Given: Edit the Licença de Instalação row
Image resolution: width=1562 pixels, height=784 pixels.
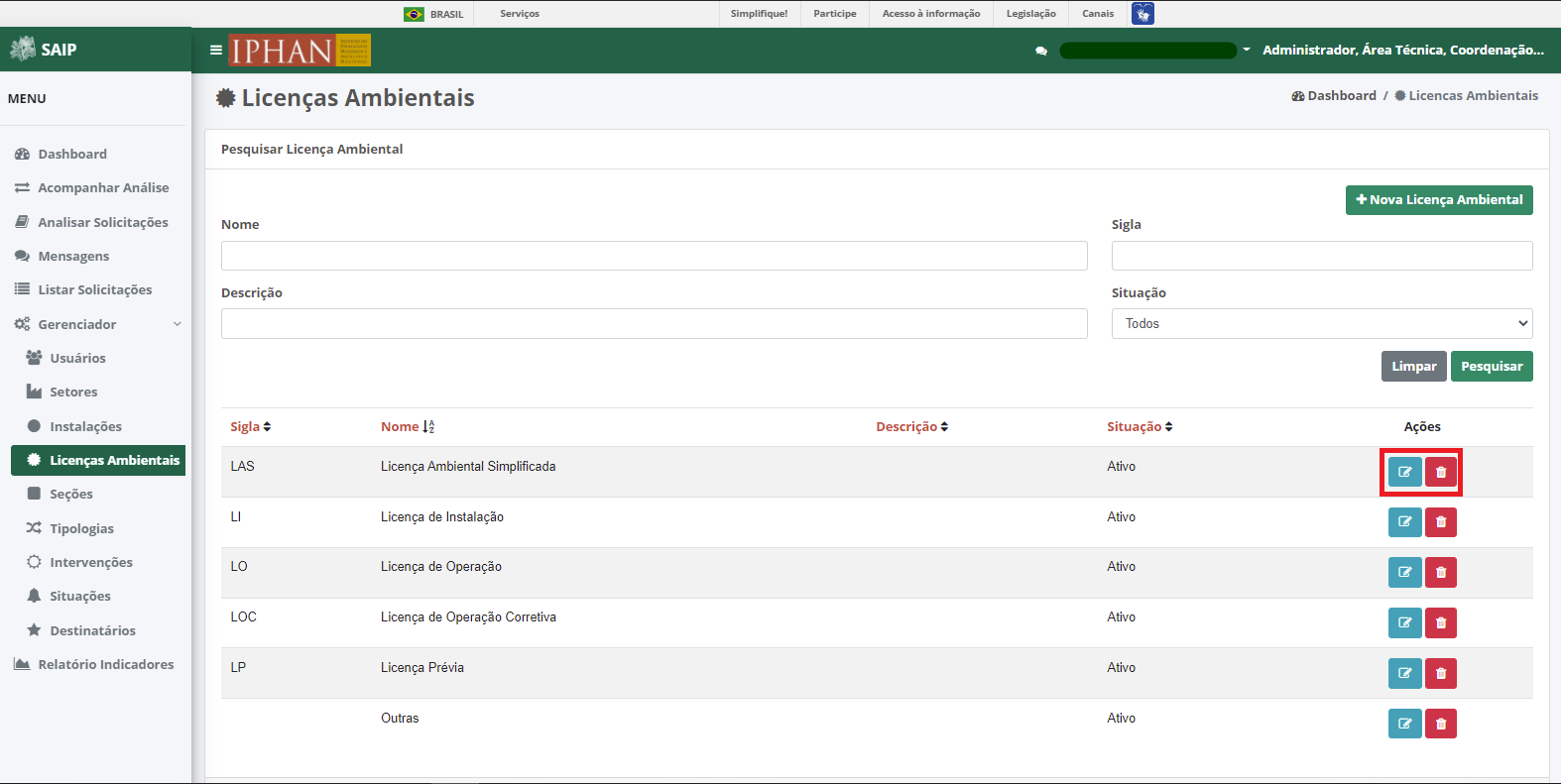Looking at the screenshot, I should tap(1404, 521).
